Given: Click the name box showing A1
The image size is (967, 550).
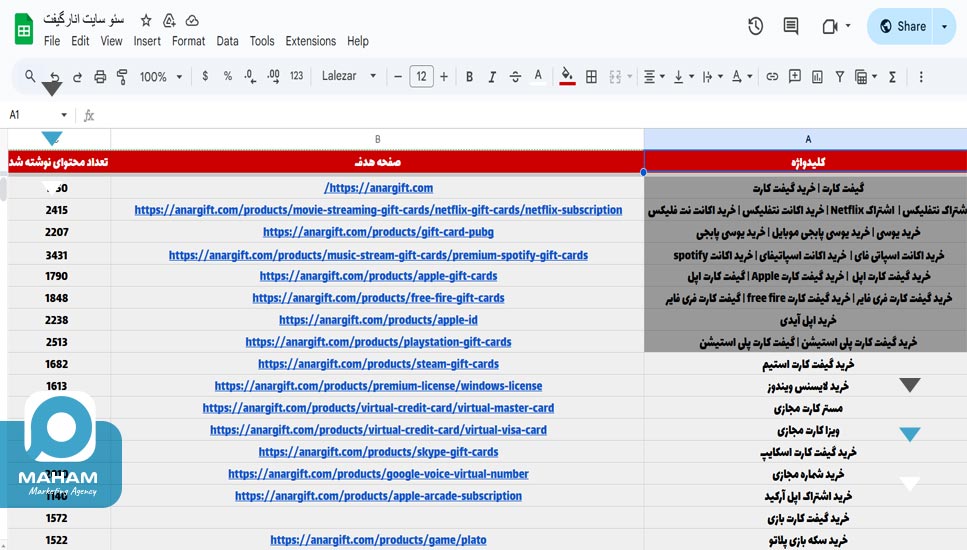Looking at the screenshot, I should point(37,115).
